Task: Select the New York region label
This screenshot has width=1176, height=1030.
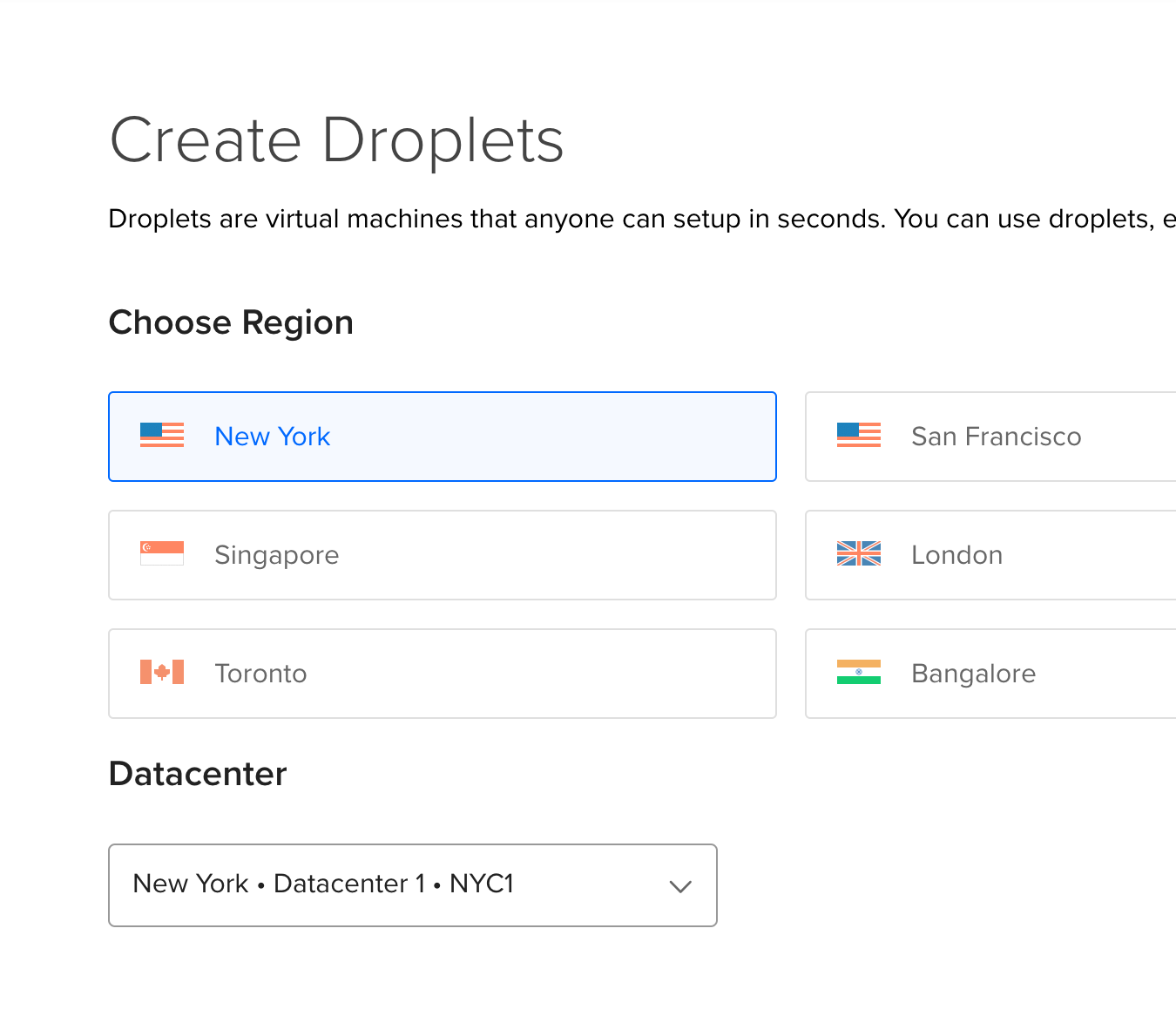Action: tap(272, 437)
